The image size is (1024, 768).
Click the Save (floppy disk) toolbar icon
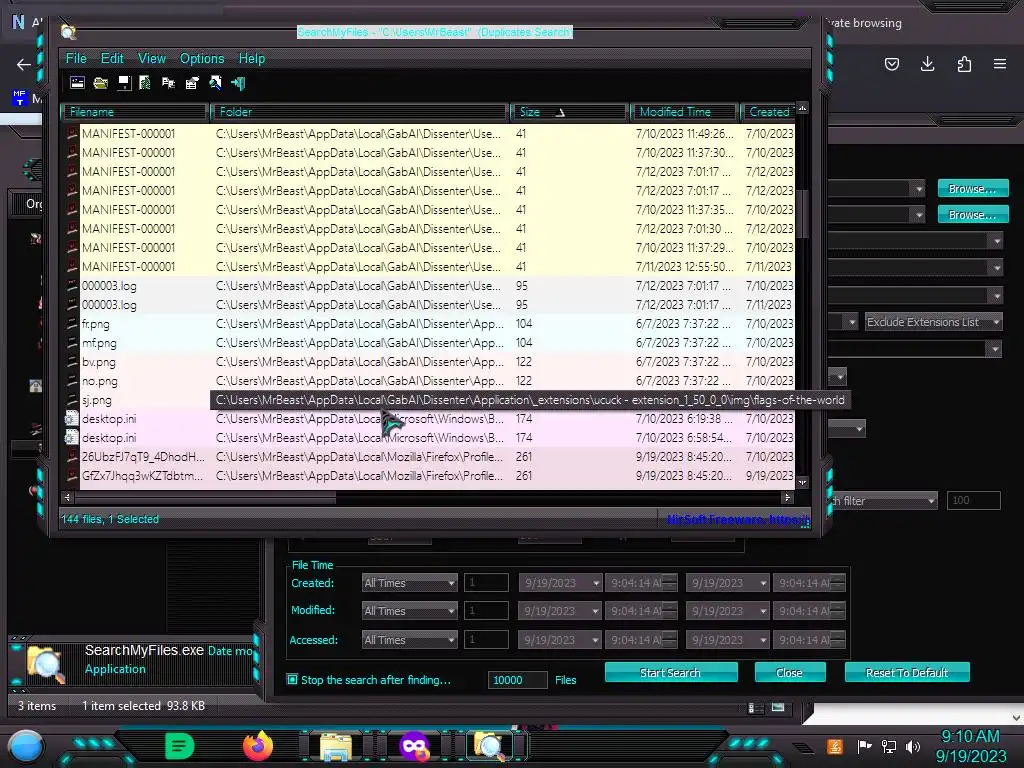pos(123,83)
